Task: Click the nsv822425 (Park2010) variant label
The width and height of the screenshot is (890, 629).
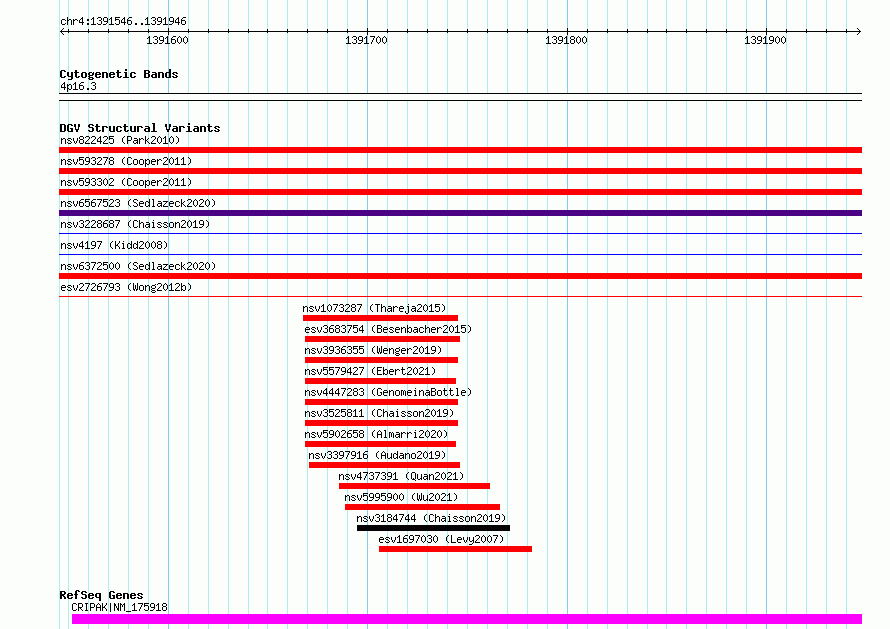Action: (120, 140)
